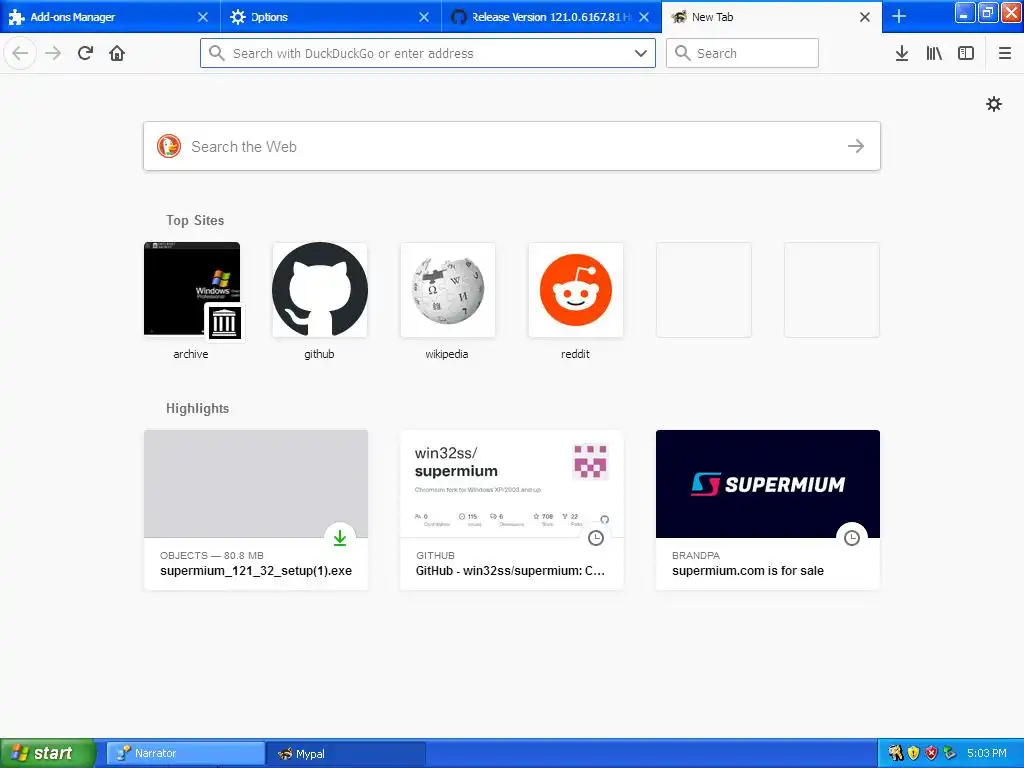Open a new tab with plus button

[x=899, y=16]
